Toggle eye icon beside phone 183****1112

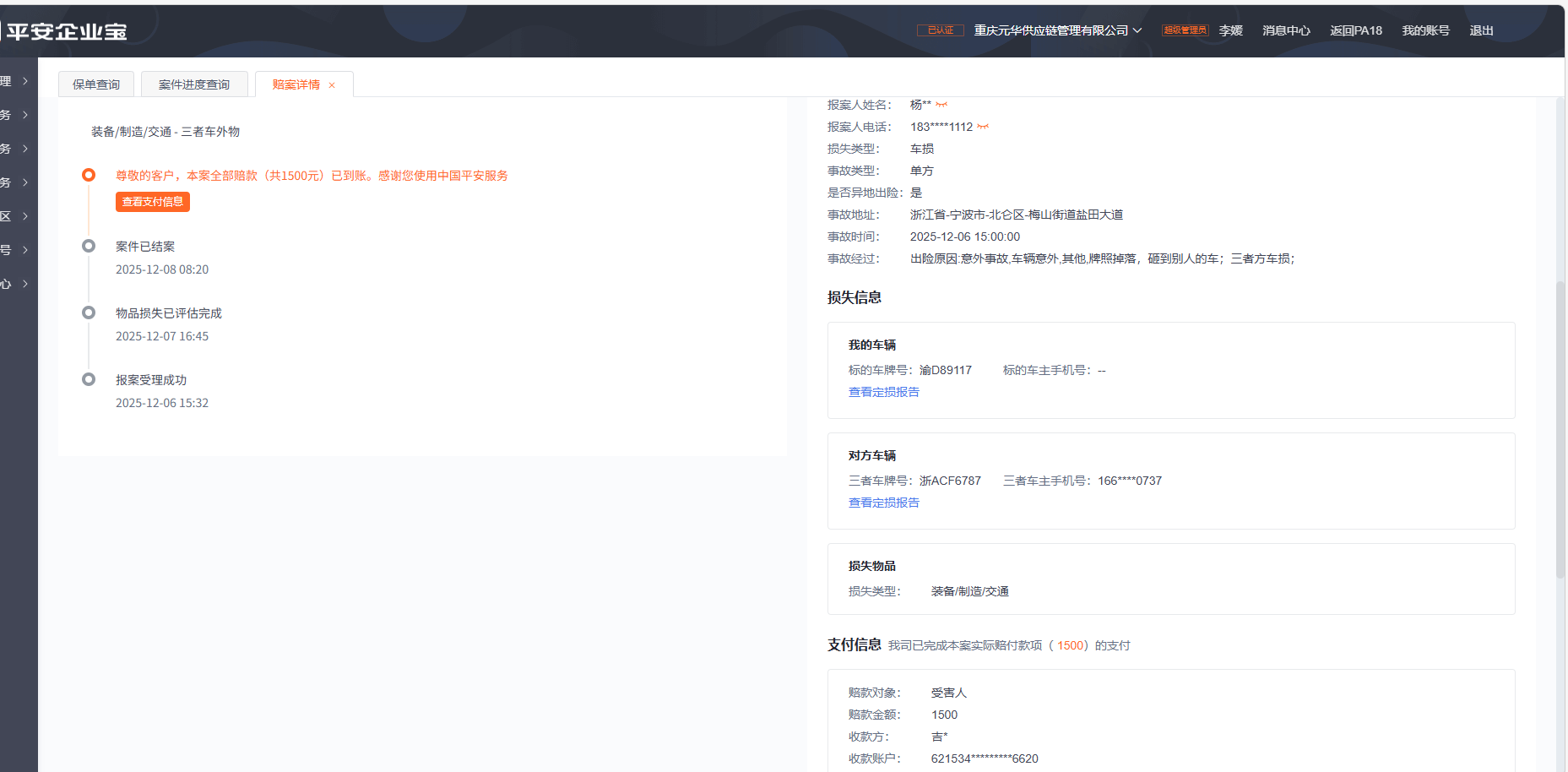tap(983, 127)
